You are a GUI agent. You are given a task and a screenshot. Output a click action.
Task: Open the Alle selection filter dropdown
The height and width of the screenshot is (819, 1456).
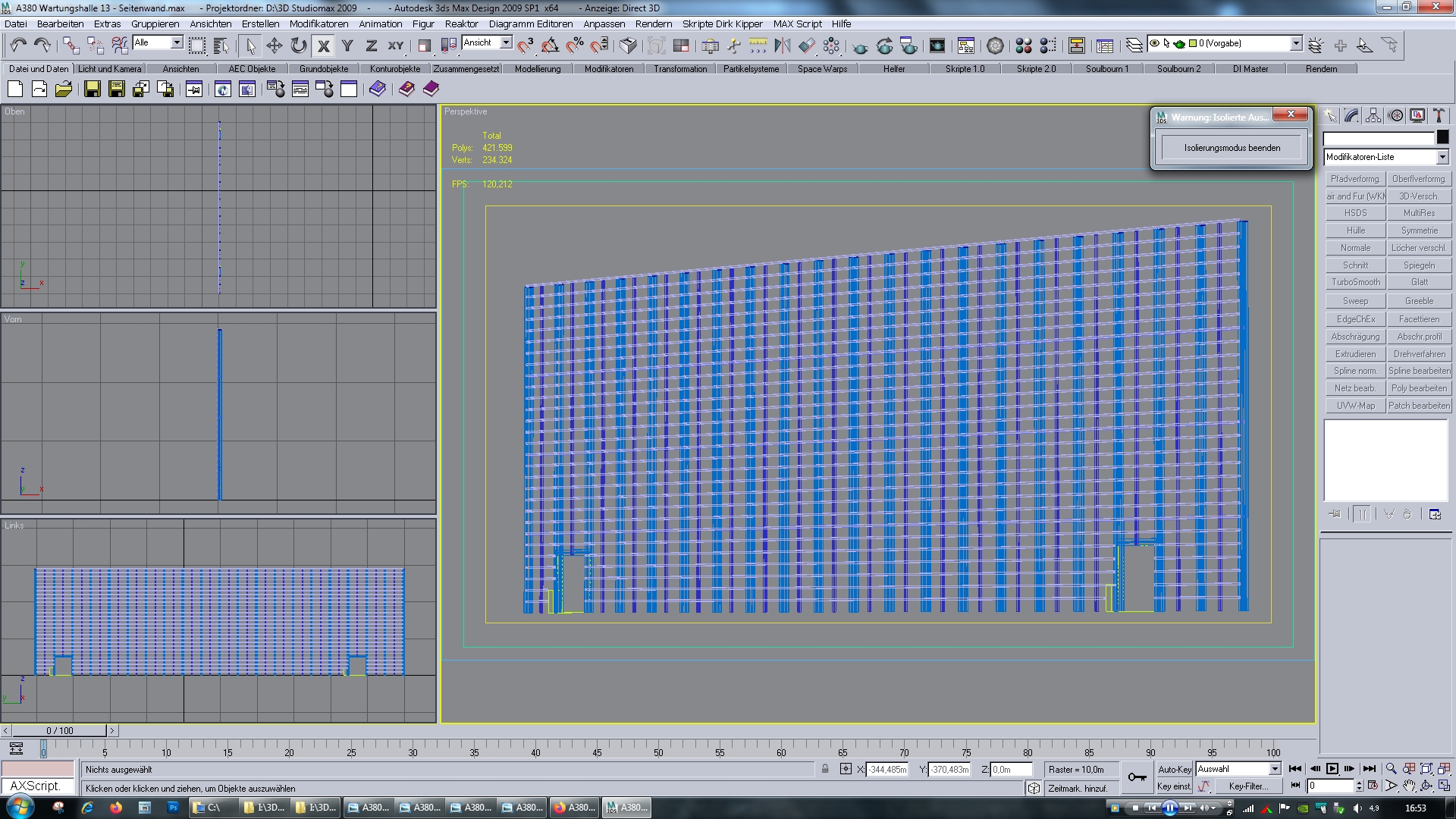point(177,42)
